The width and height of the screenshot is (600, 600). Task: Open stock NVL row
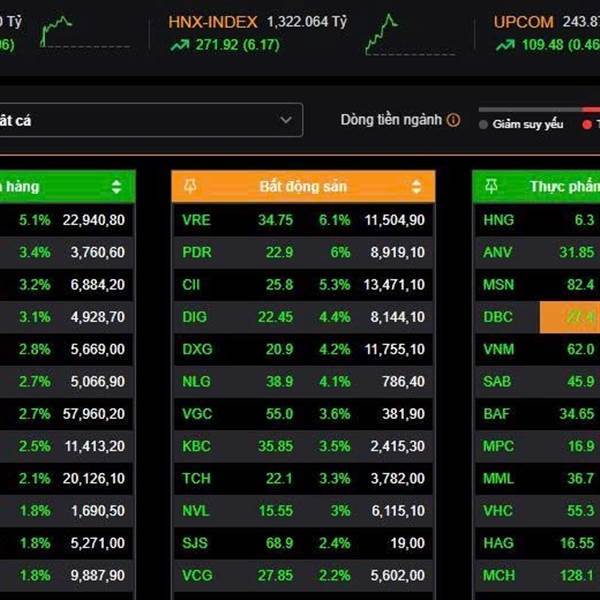(303, 511)
